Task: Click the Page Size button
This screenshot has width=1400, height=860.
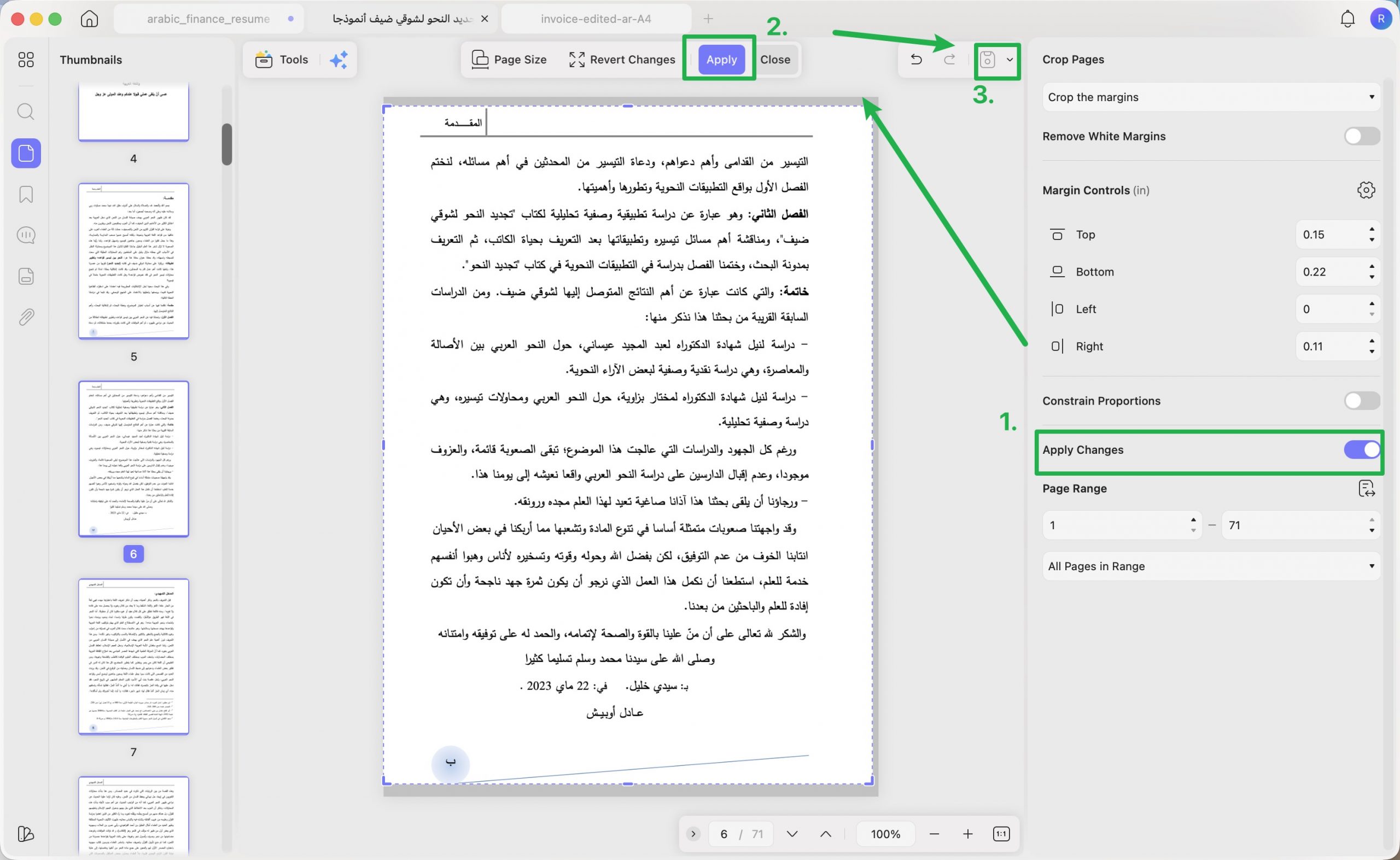Action: 509,60
